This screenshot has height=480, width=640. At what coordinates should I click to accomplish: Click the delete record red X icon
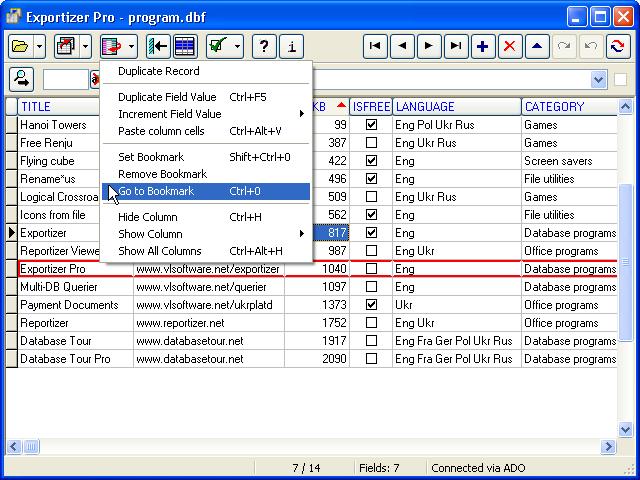[x=510, y=46]
